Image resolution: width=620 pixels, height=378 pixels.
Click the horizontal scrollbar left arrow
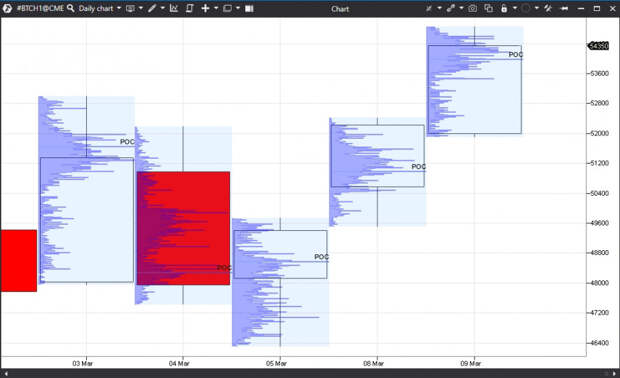pyautogui.click(x=6, y=373)
